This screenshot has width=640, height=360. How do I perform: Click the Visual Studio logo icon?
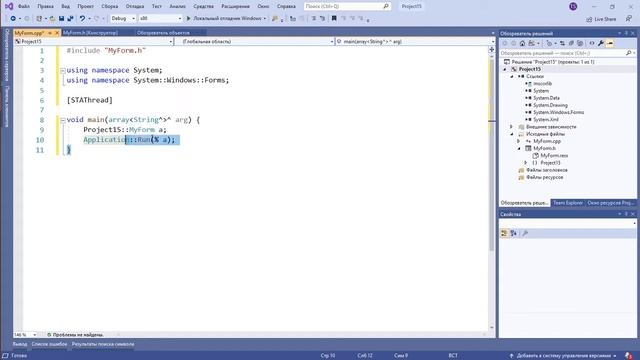point(9,7)
